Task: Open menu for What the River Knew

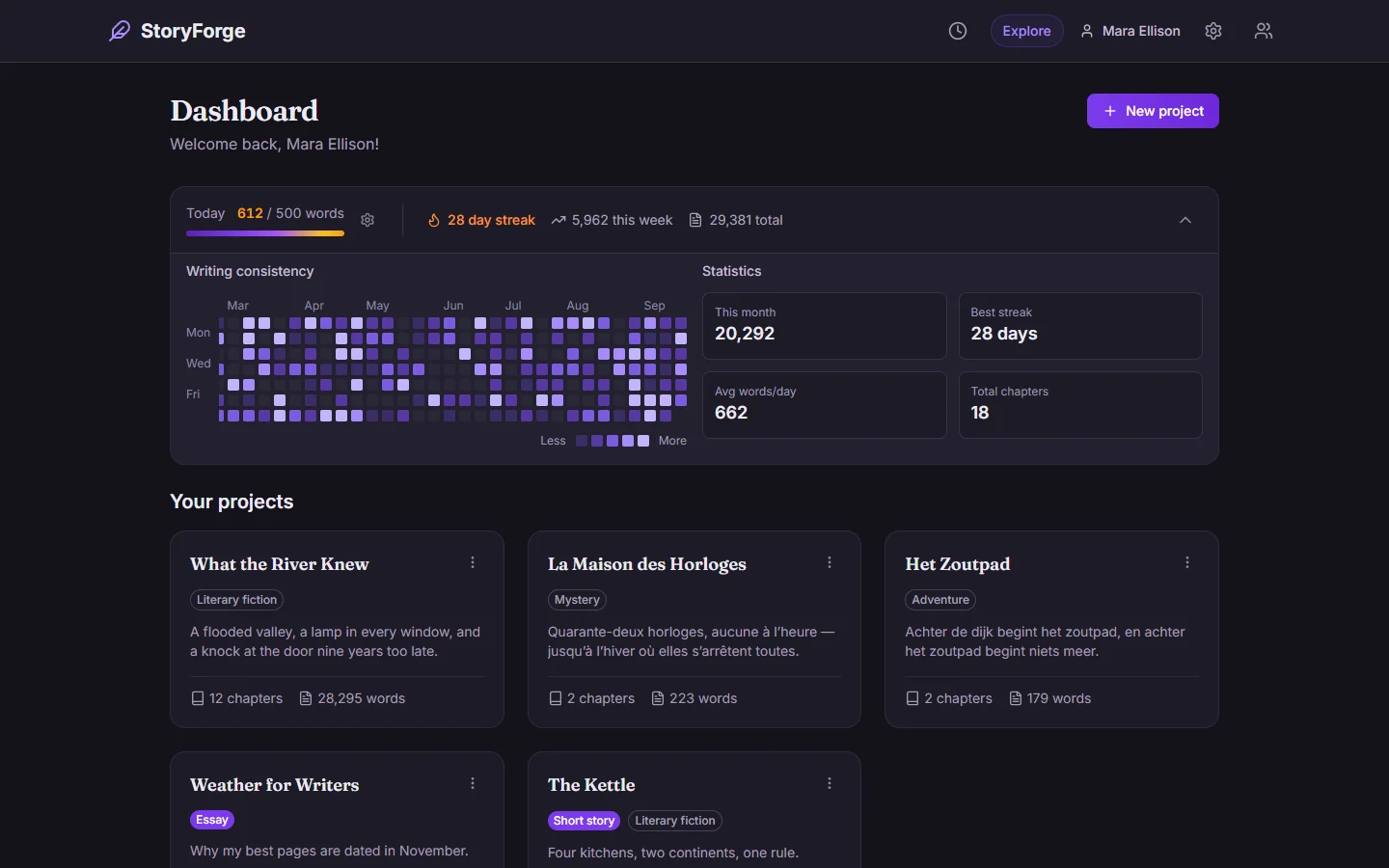Action: (473, 562)
